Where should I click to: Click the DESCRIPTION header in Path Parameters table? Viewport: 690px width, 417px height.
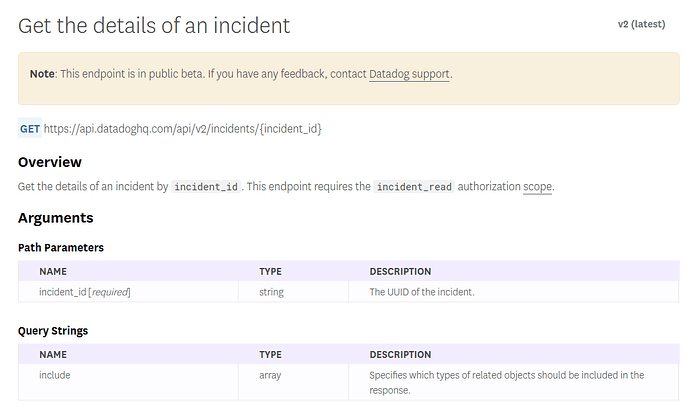400,271
